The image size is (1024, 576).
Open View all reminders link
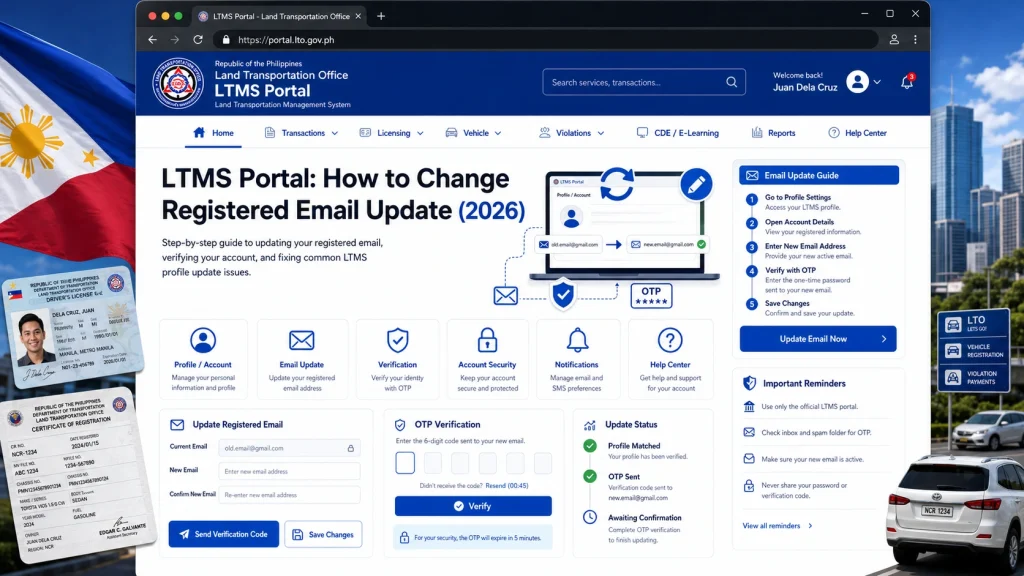777,526
